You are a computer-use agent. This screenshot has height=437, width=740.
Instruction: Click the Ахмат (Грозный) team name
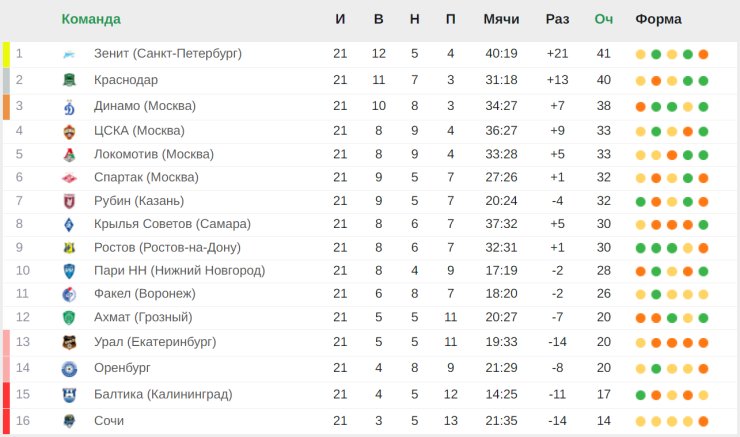coord(143,317)
